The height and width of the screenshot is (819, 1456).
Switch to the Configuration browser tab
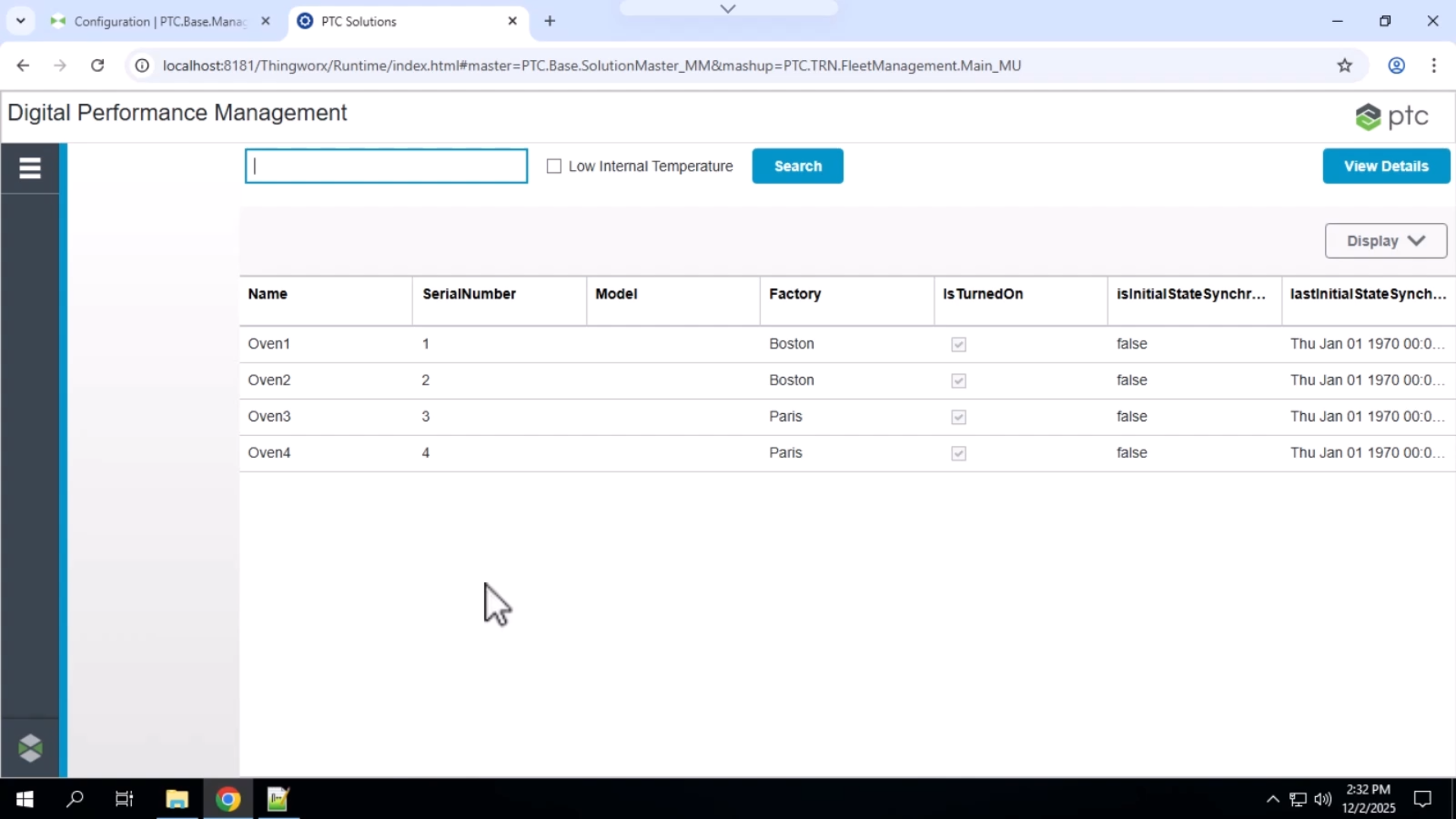pos(159,21)
